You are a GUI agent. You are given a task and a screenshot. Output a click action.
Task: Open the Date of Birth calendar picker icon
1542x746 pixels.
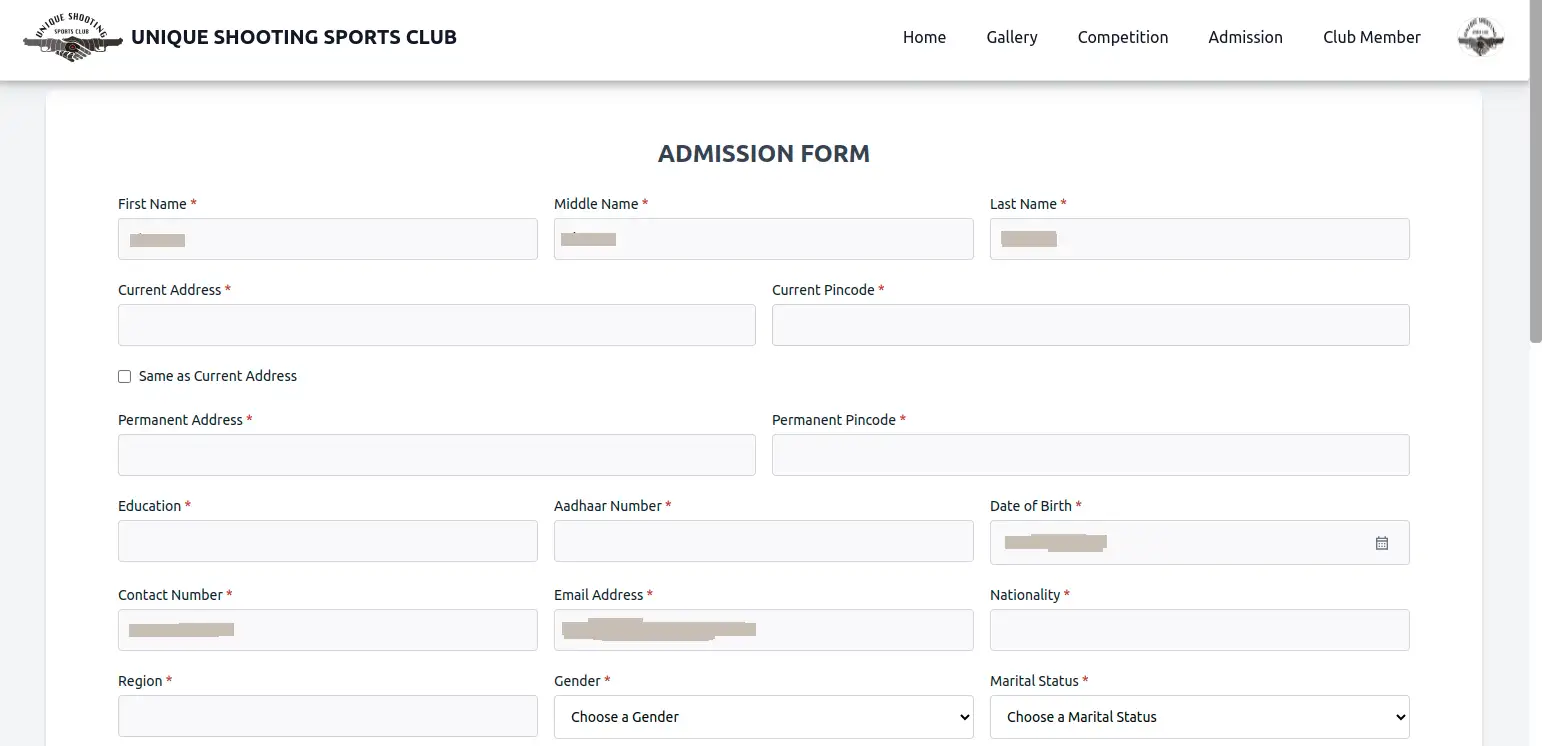click(1381, 543)
